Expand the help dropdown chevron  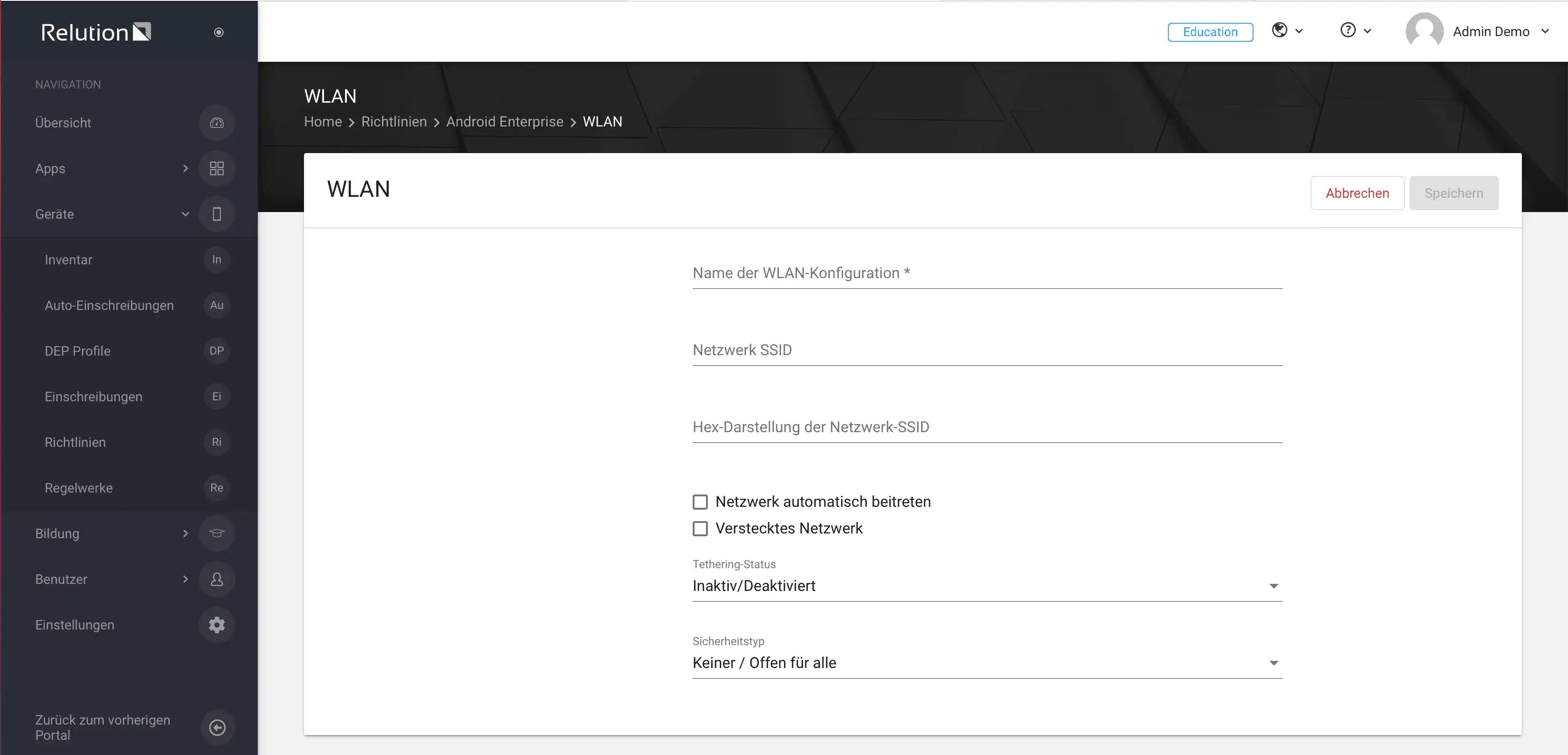1367,31
